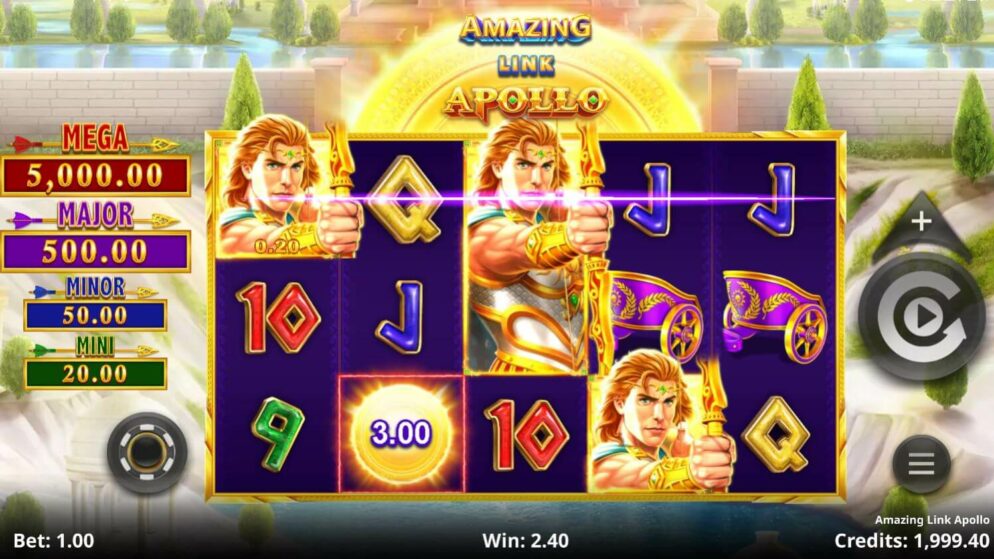Click the purple J symbol in second reel
This screenshot has height=559, width=994.
tap(401, 317)
